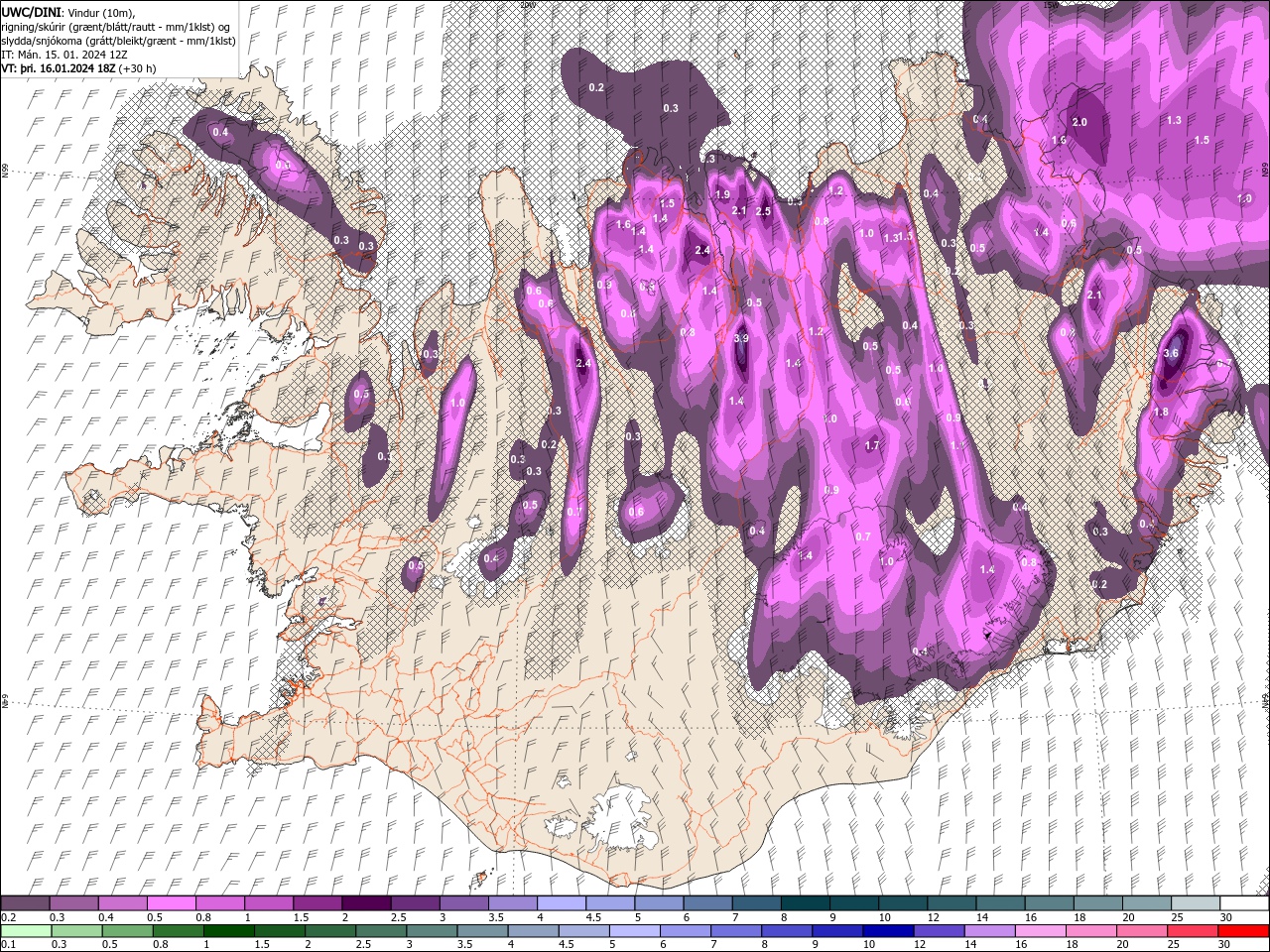Click the snow legend swatch between 0.5 and 0.8

click(x=171, y=903)
